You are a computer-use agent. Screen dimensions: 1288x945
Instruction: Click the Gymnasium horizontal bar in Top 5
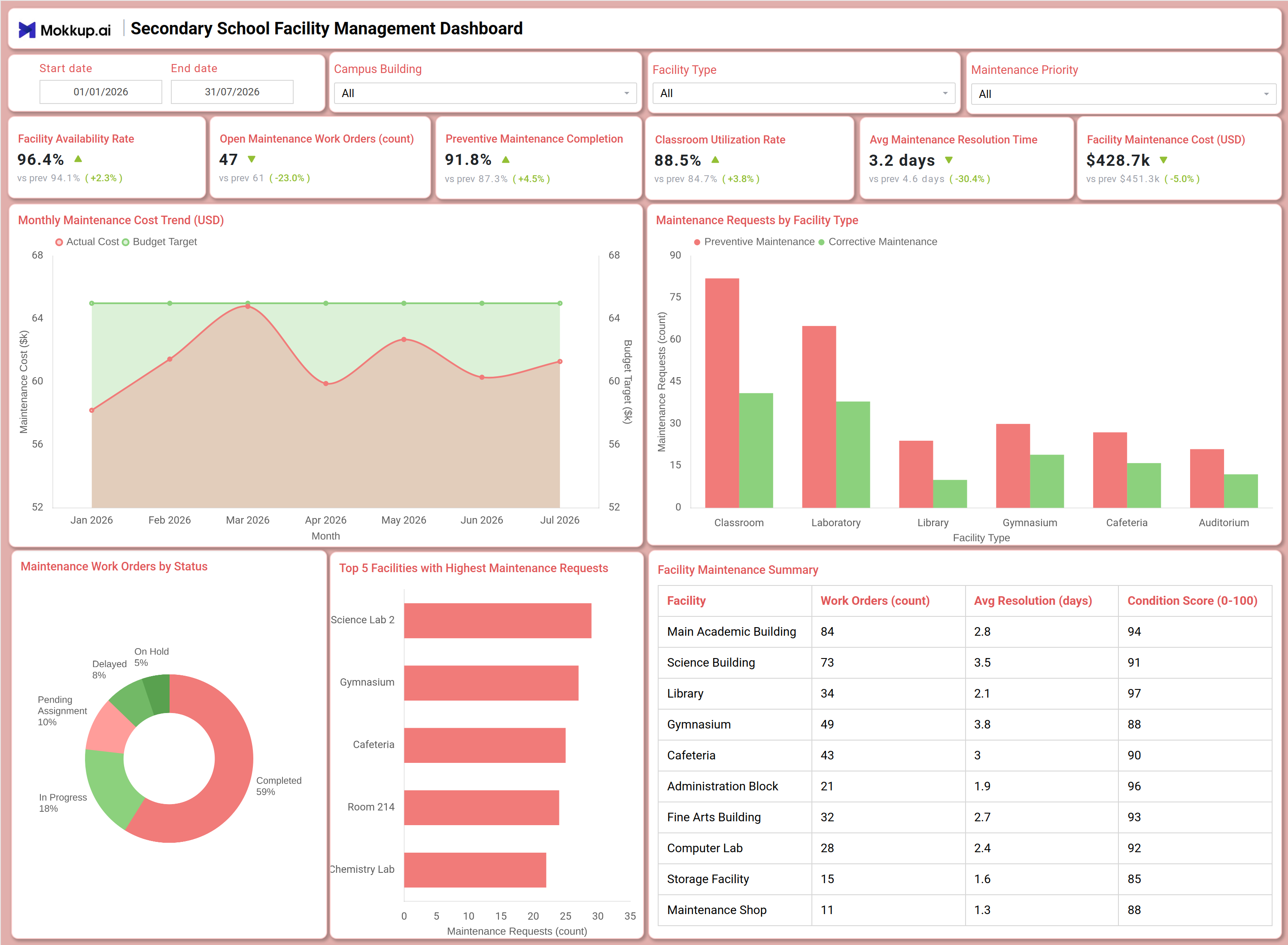(x=491, y=683)
